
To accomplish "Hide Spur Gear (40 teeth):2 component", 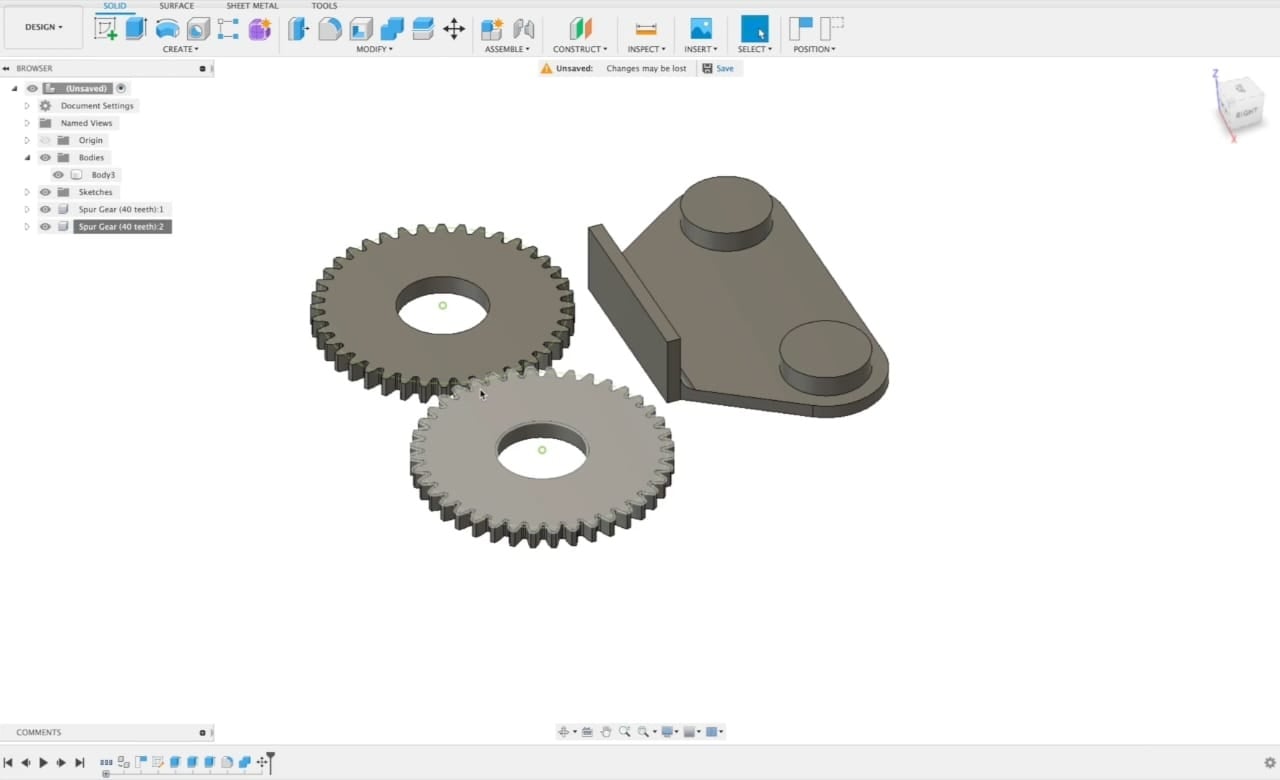I will (x=45, y=227).
